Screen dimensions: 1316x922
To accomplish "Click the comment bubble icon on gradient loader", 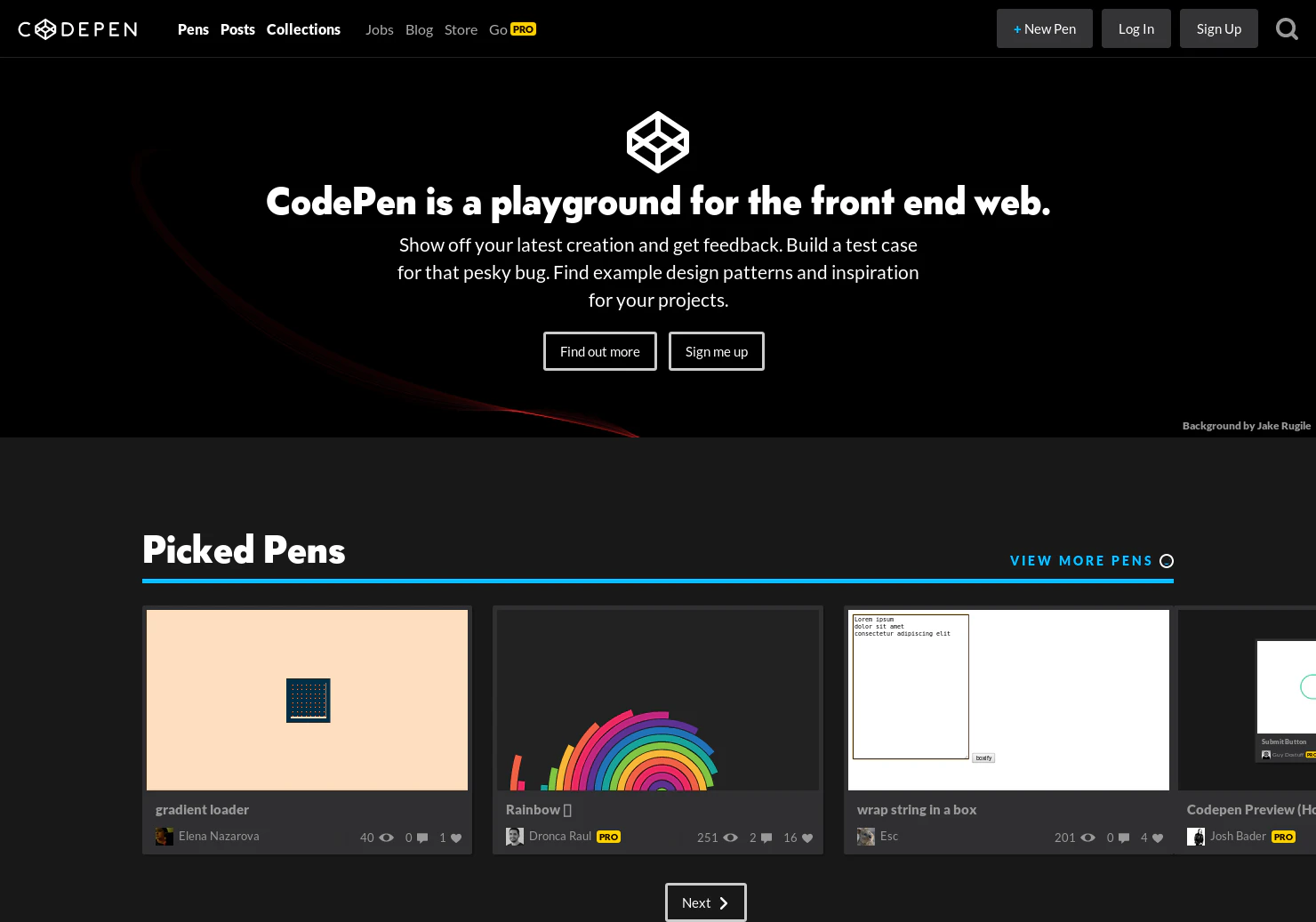I will click(421, 838).
